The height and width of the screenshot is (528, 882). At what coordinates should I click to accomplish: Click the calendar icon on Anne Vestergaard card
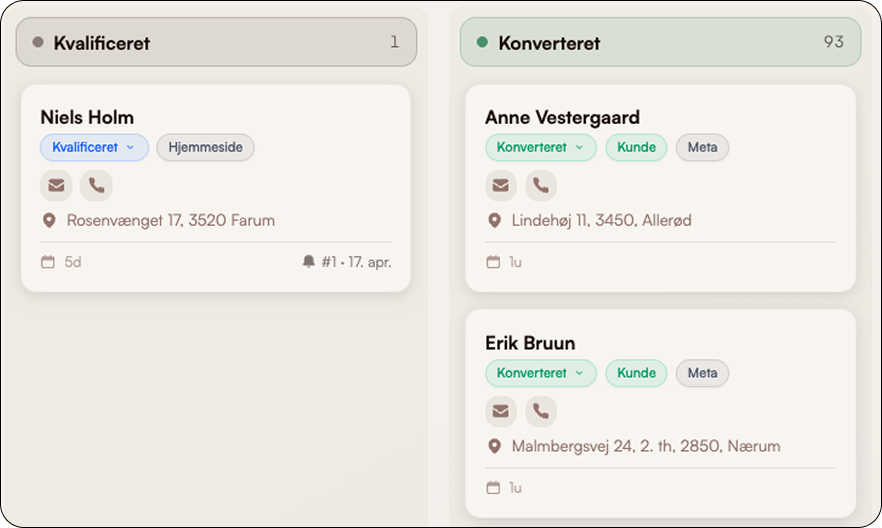(493, 262)
